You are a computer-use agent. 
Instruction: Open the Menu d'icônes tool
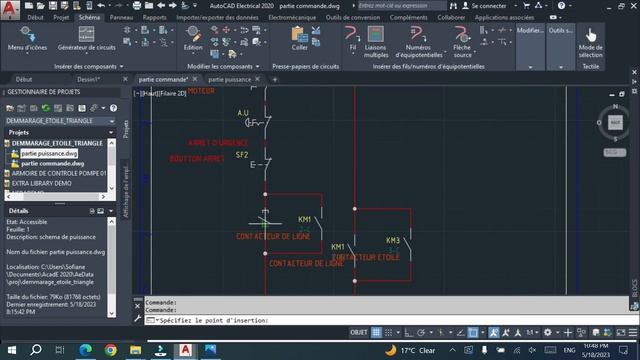pyautogui.click(x=27, y=40)
